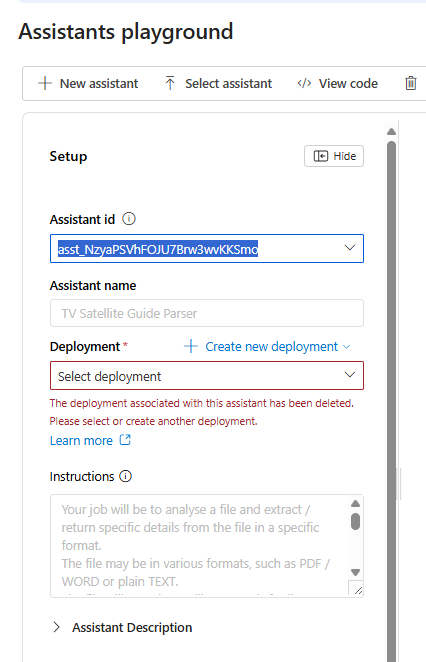Click the Hide setup panel button
The width and height of the screenshot is (426, 662).
[x=334, y=156]
